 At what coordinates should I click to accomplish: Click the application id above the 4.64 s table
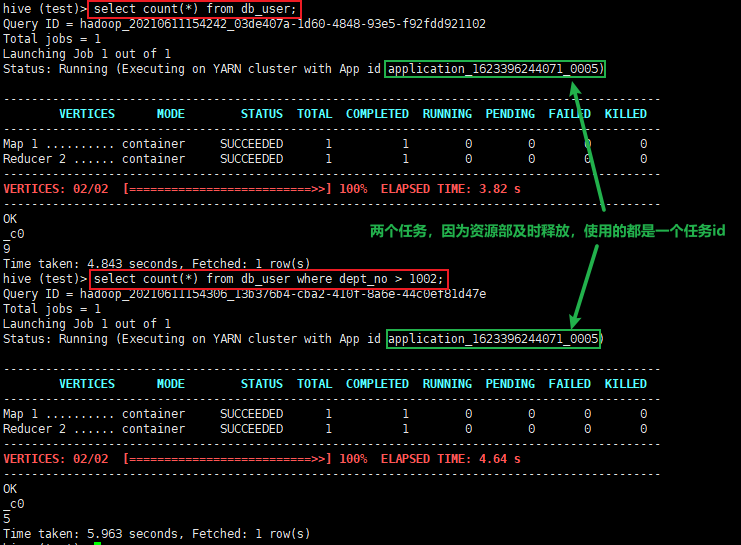[x=493, y=339]
